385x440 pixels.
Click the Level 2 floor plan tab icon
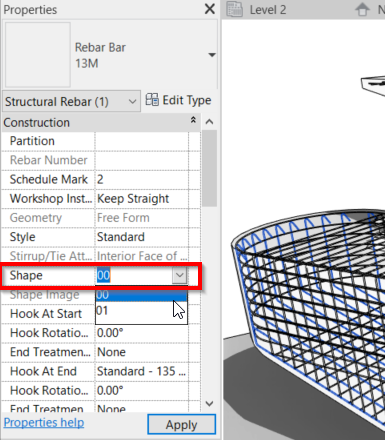235,9
